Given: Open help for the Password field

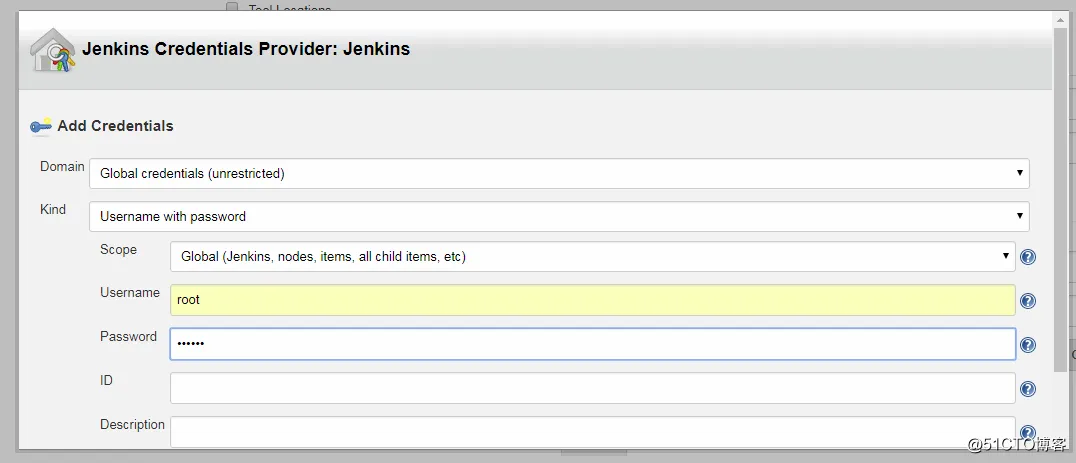Looking at the screenshot, I should 1027,345.
